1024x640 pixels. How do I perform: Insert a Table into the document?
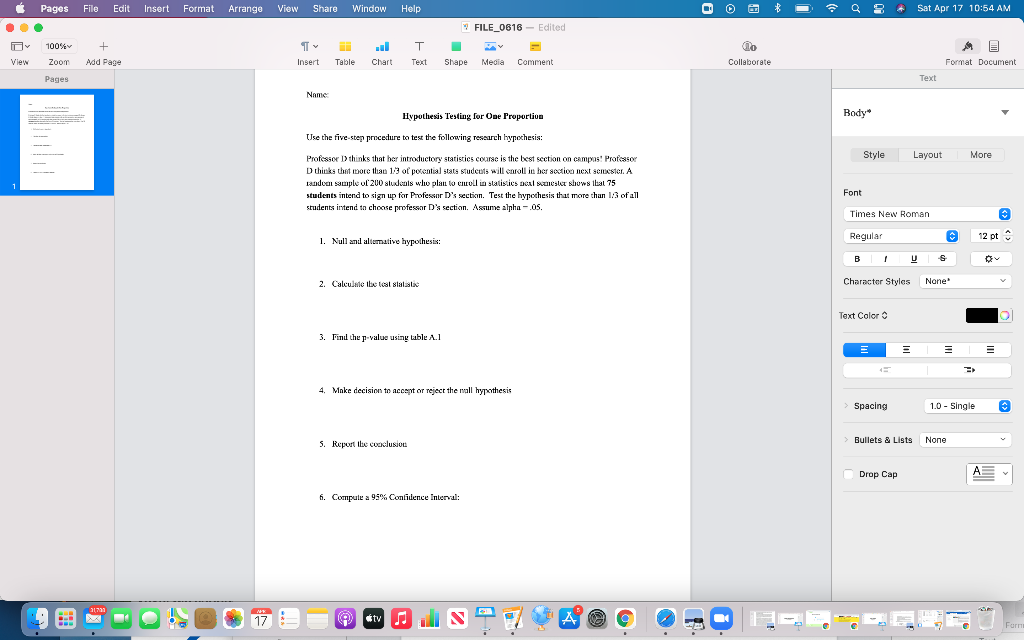(x=344, y=52)
